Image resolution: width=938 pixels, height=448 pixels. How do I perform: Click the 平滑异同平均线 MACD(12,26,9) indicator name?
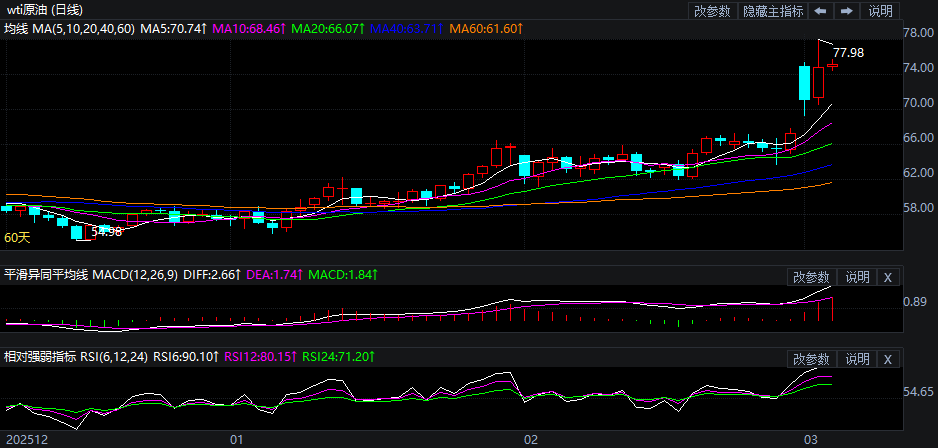(x=92, y=274)
